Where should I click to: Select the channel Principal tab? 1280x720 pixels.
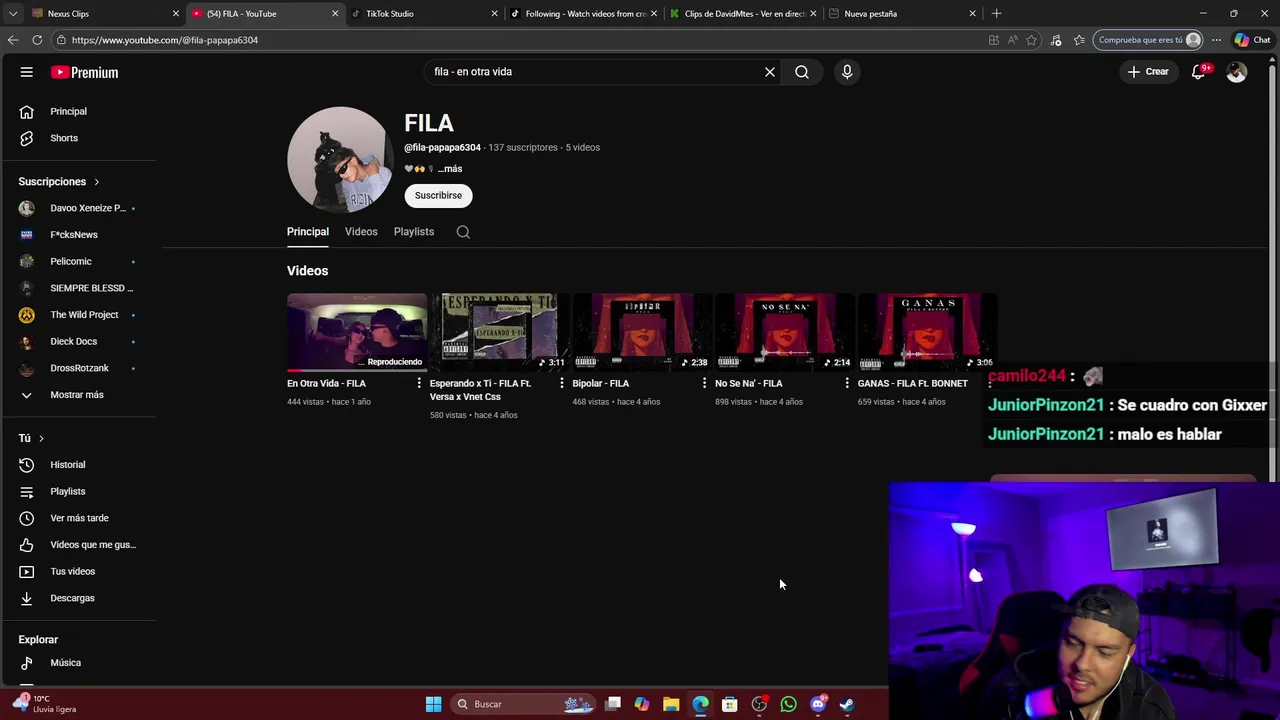308,232
